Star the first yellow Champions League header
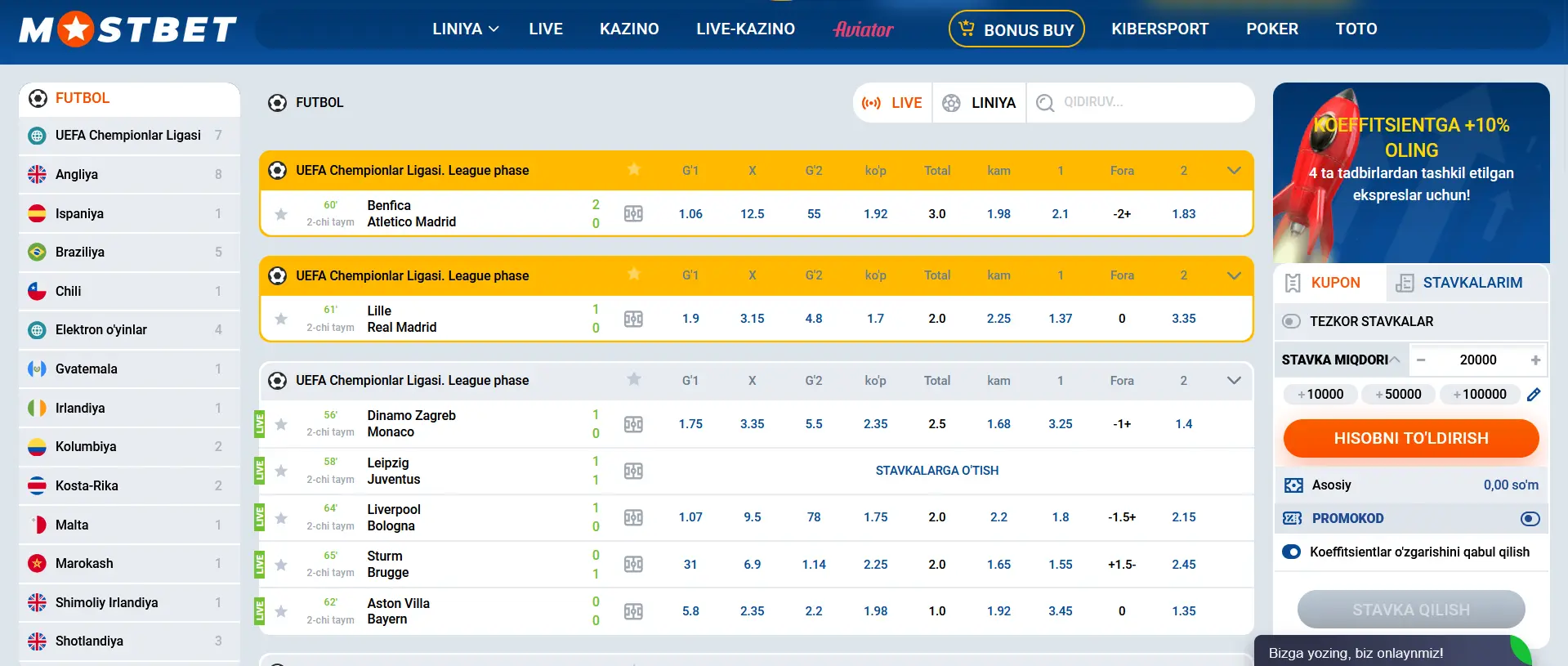This screenshot has height=666, width=1568. click(634, 169)
